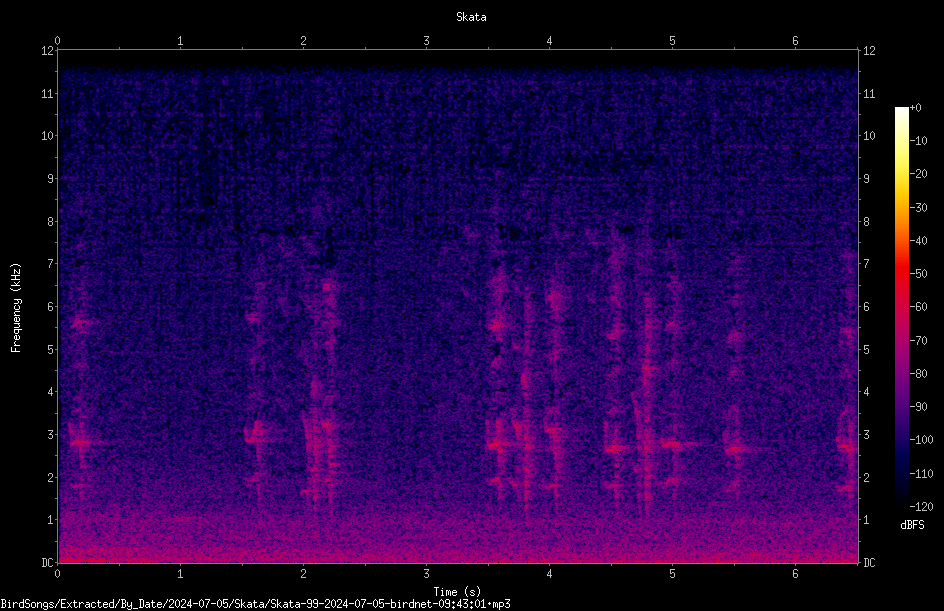Click the file path ending in 09:43:01.mp3
The width and height of the screenshot is (944, 611).
point(255,604)
